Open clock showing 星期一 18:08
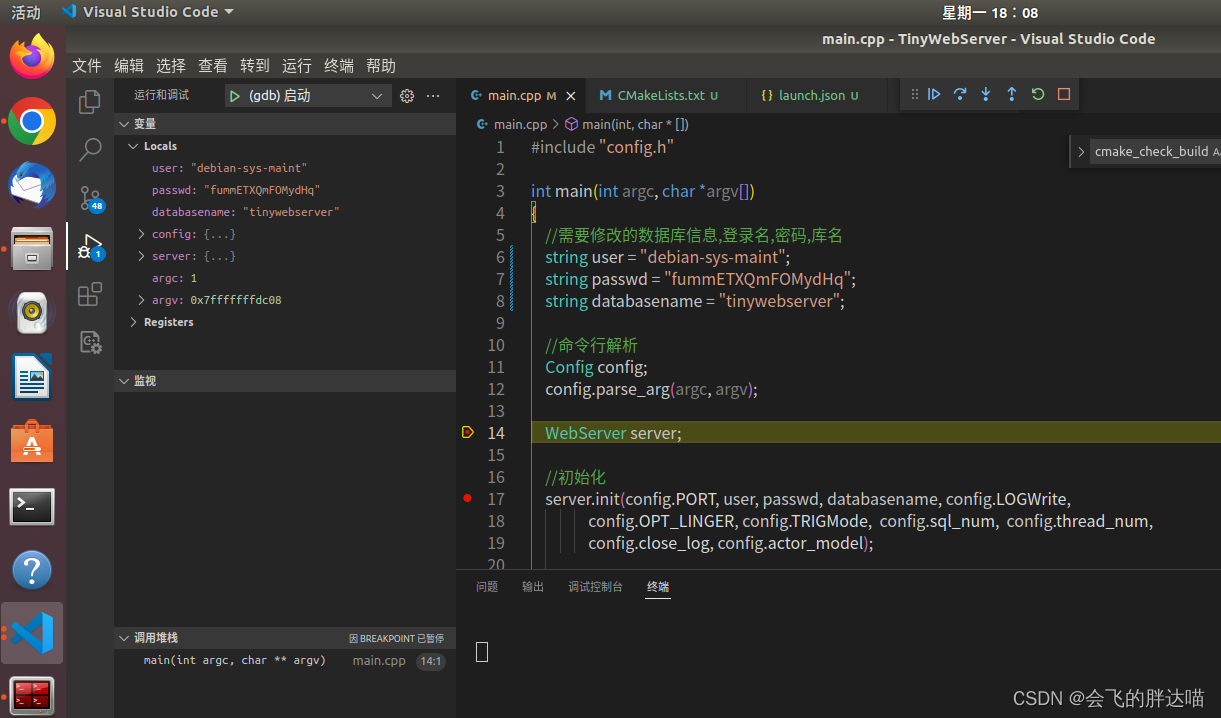Screen dimensions: 1221x718 pos(990,12)
